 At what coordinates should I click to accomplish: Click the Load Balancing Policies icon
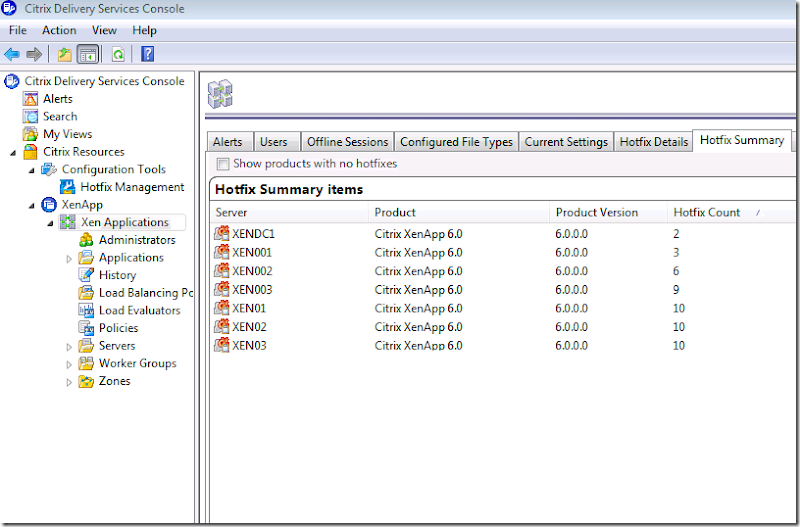(86, 293)
